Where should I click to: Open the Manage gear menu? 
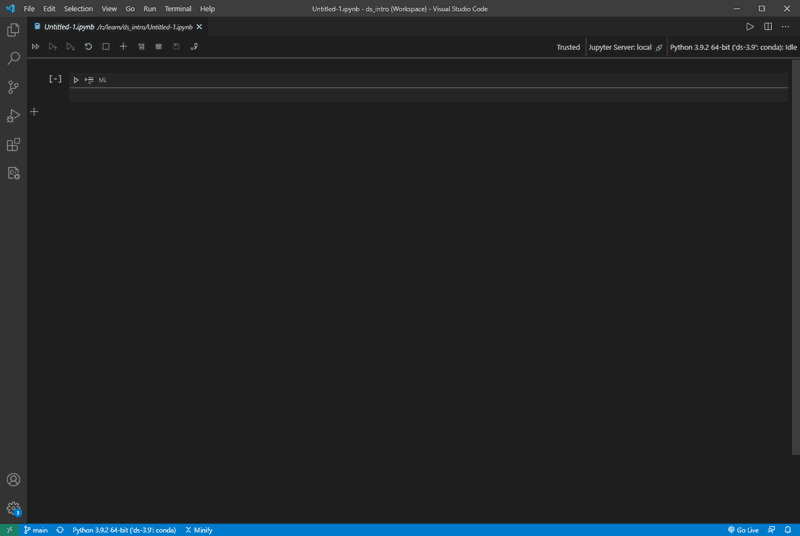(13, 508)
